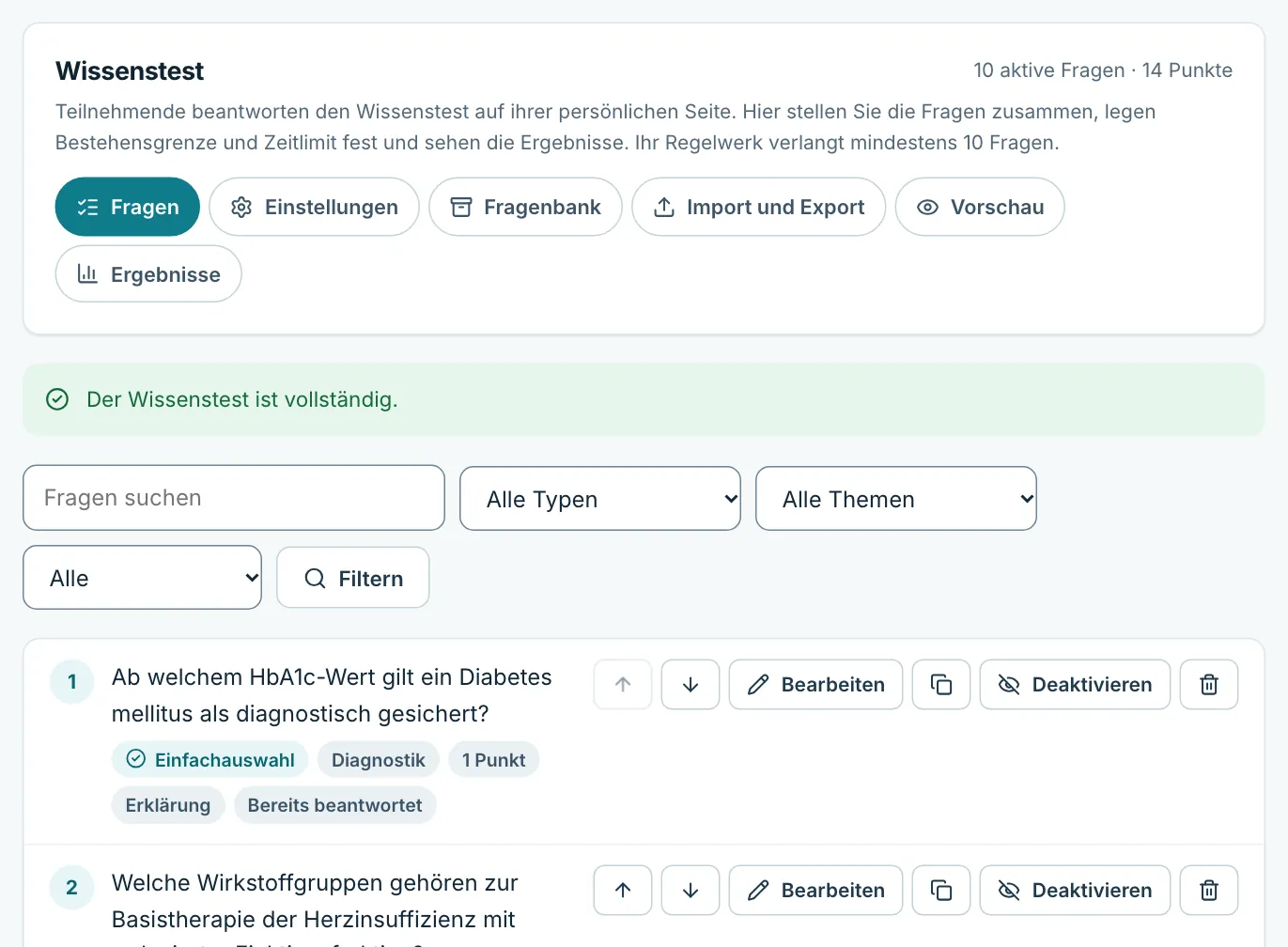This screenshot has width=1288, height=947.
Task: Edit question 2 via Bearbeiten
Action: tap(816, 891)
